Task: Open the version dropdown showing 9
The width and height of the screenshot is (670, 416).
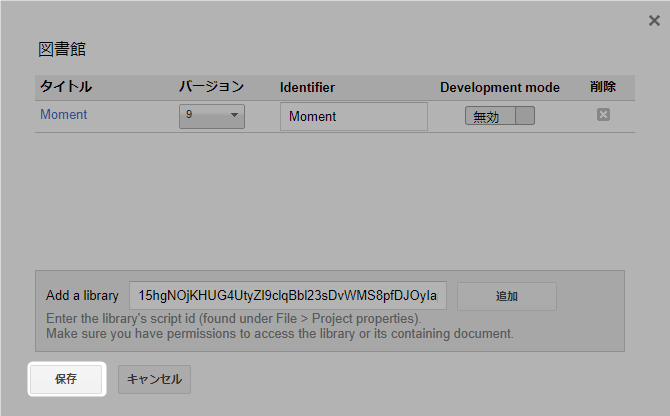Action: click(212, 116)
